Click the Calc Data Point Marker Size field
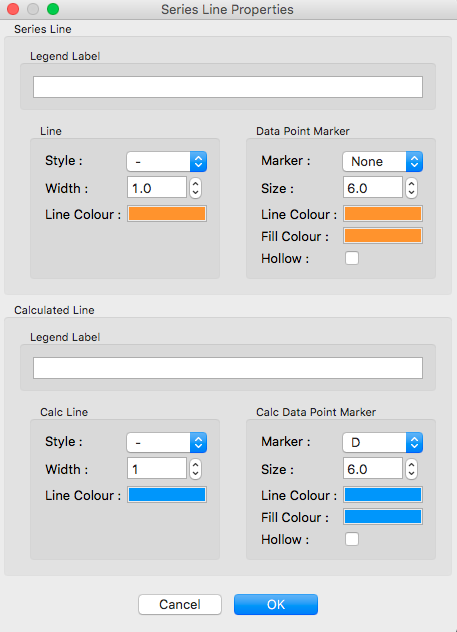The height and width of the screenshot is (632, 457). [x=373, y=468]
